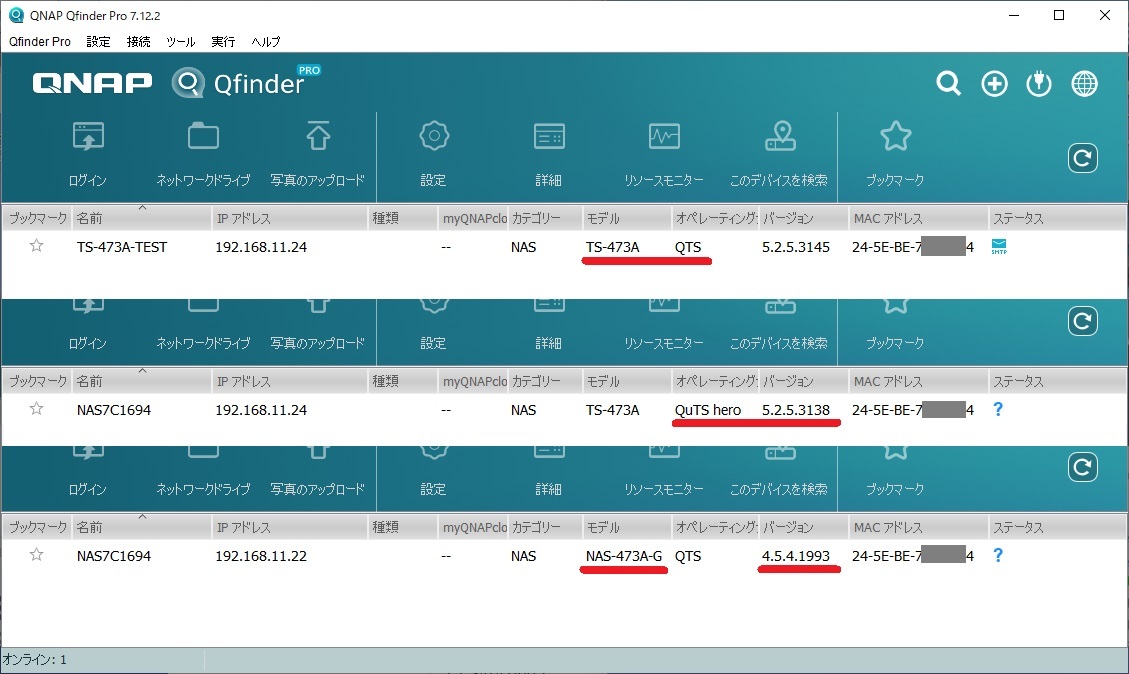Screen dimensions: 1129x674
Task: Select the NAS7C1694 name in the QuTS hero row
Action: pos(114,410)
